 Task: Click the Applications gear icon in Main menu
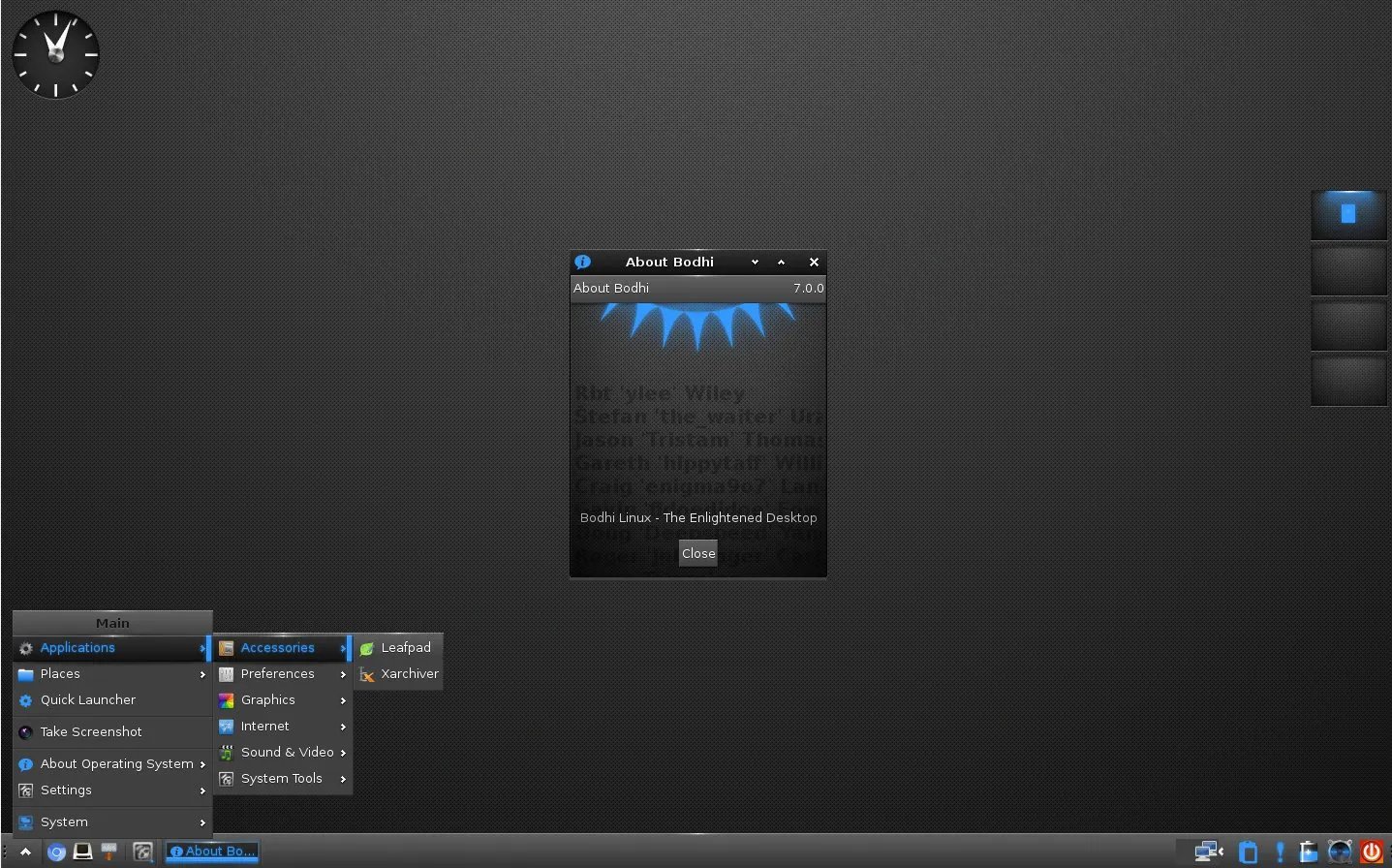[26, 648]
